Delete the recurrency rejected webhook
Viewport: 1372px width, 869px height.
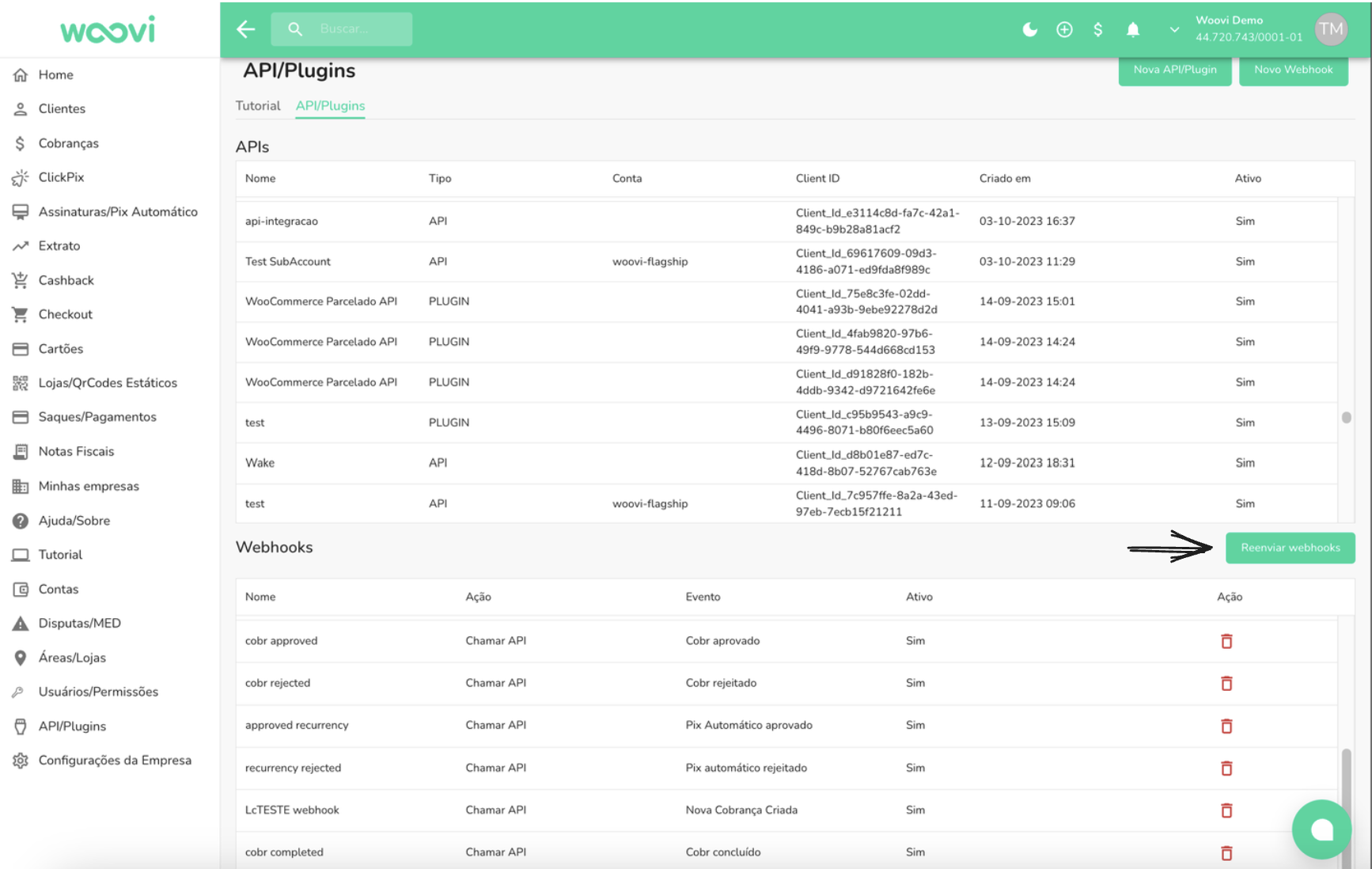(1226, 768)
